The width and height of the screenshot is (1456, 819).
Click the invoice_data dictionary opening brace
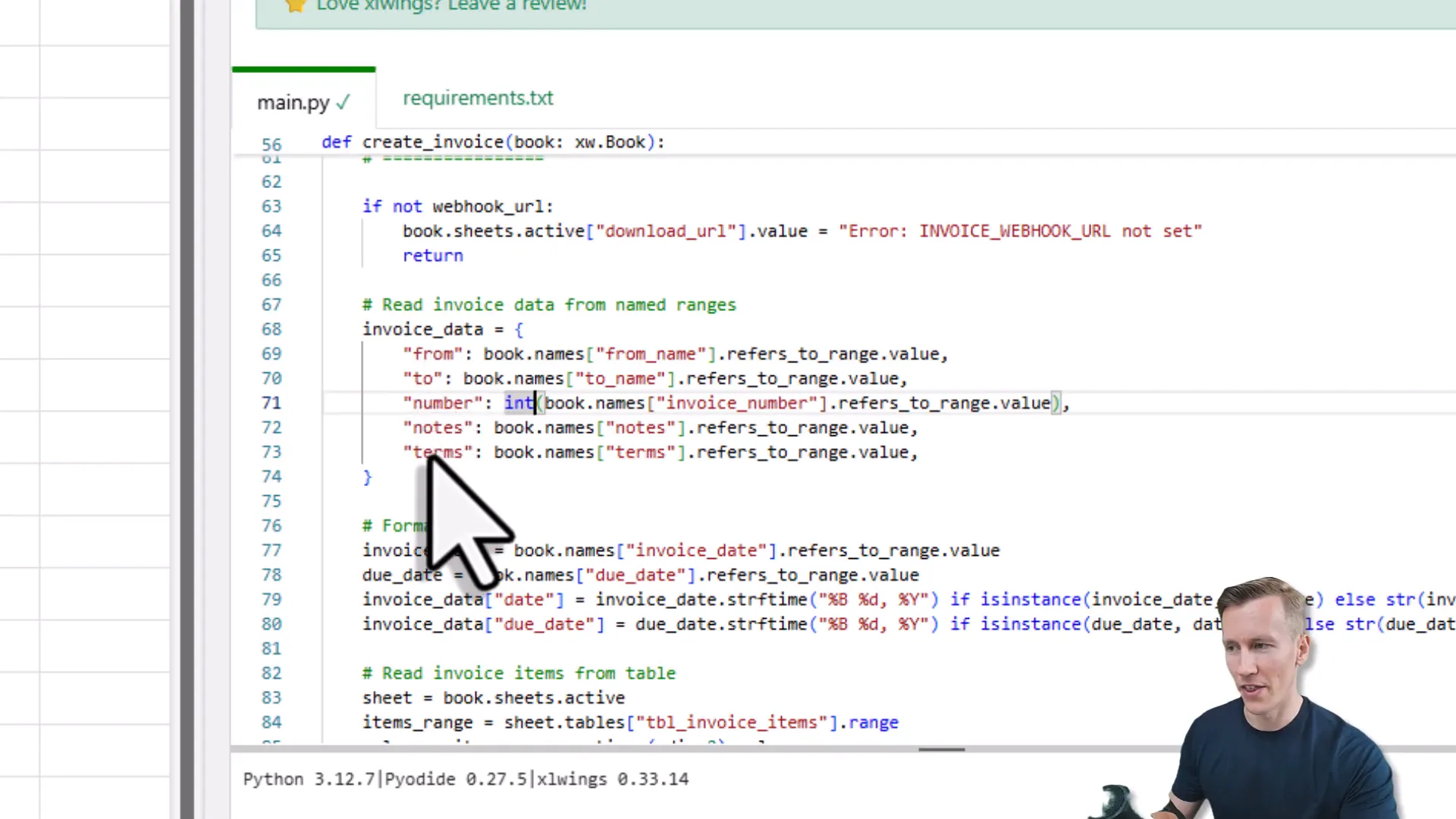coord(519,328)
